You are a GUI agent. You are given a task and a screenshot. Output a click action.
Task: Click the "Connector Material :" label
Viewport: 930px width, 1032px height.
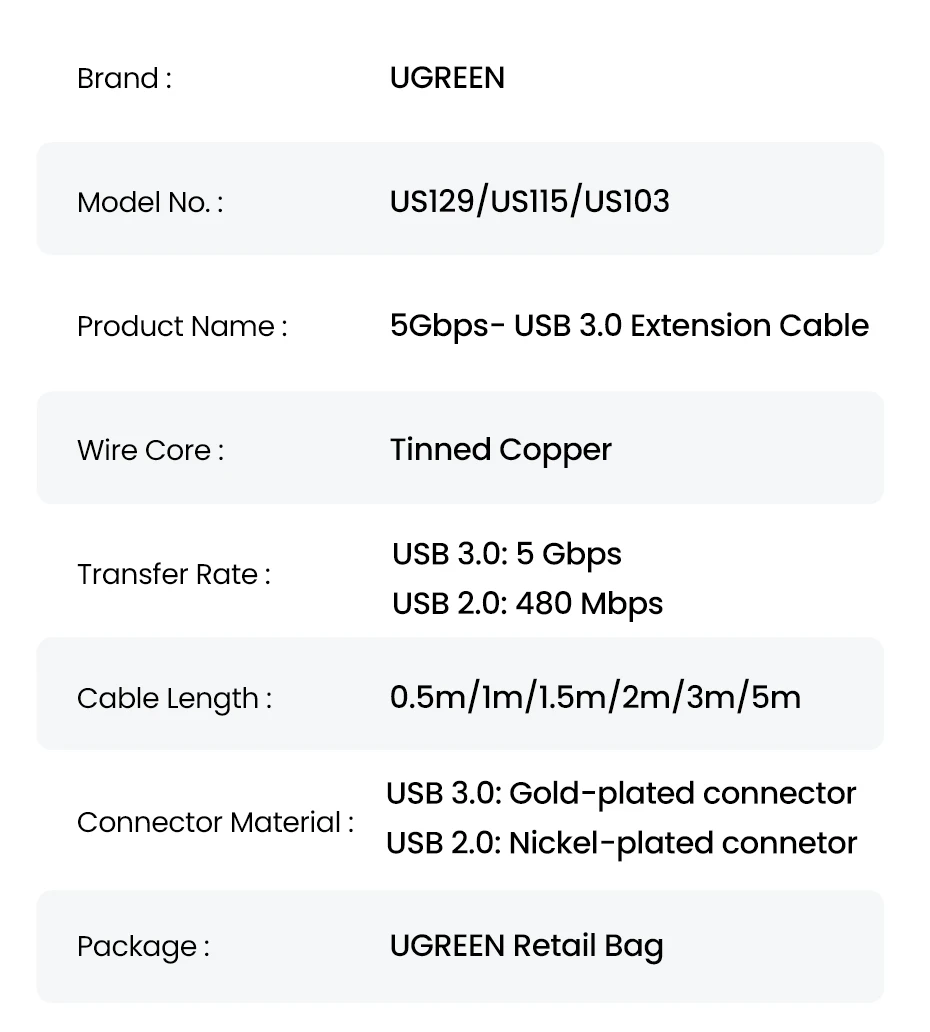(215, 822)
